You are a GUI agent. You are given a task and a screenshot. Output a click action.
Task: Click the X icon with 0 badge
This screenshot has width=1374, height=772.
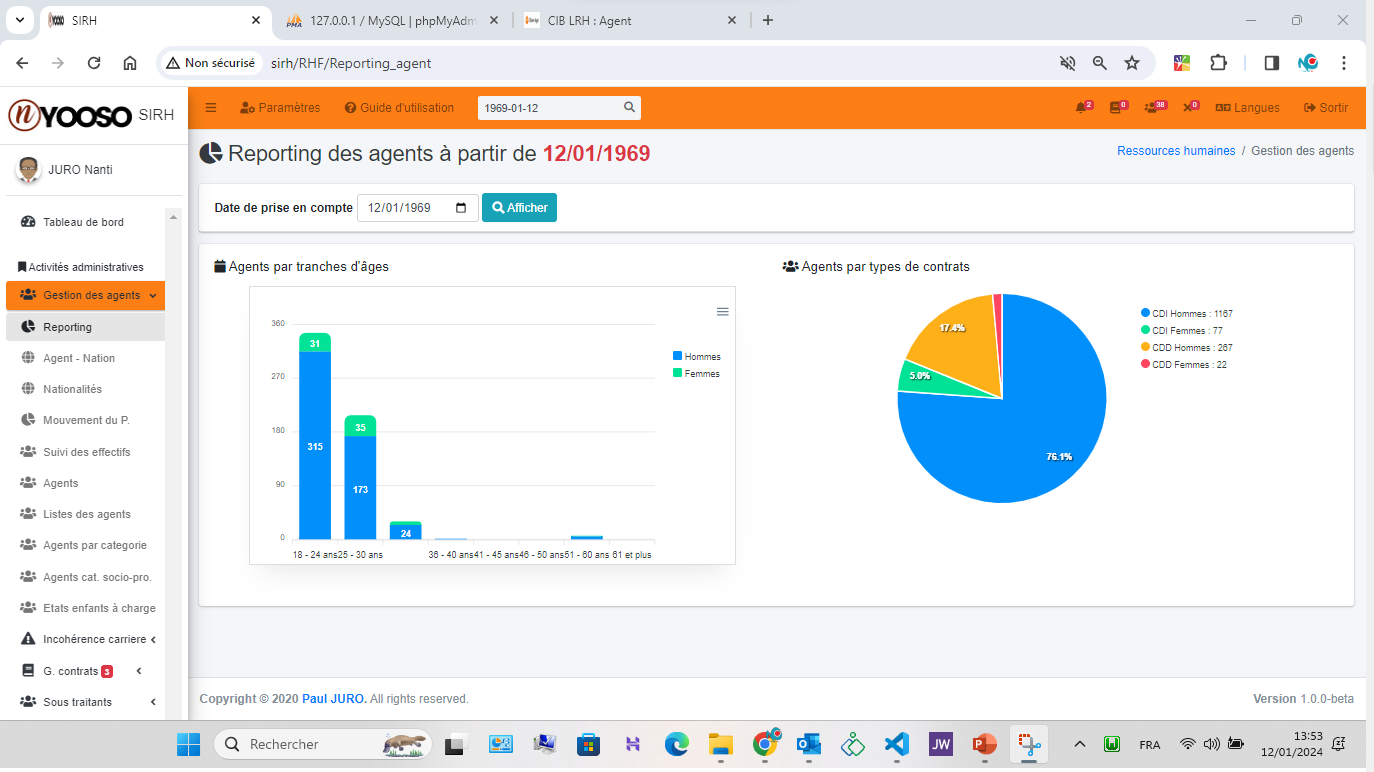(1189, 108)
